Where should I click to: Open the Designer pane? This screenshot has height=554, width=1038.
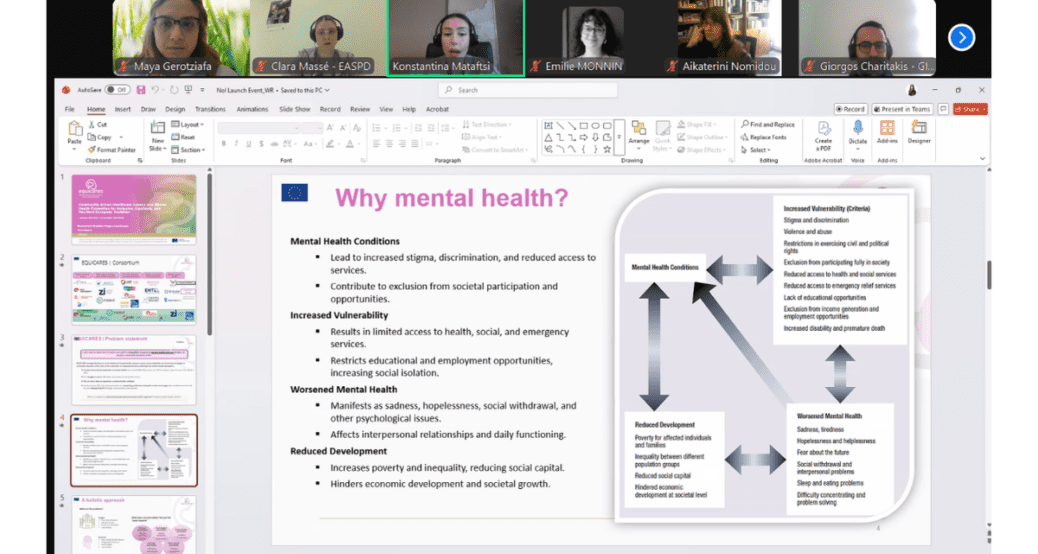click(x=918, y=131)
